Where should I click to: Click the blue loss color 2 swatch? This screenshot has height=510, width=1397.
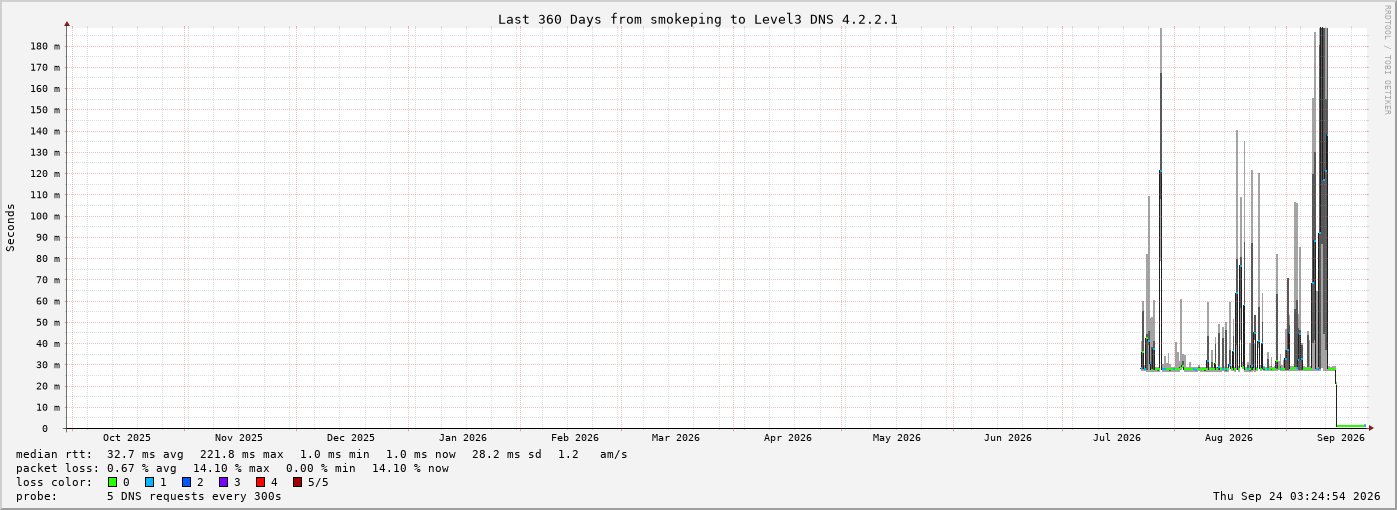click(x=186, y=482)
